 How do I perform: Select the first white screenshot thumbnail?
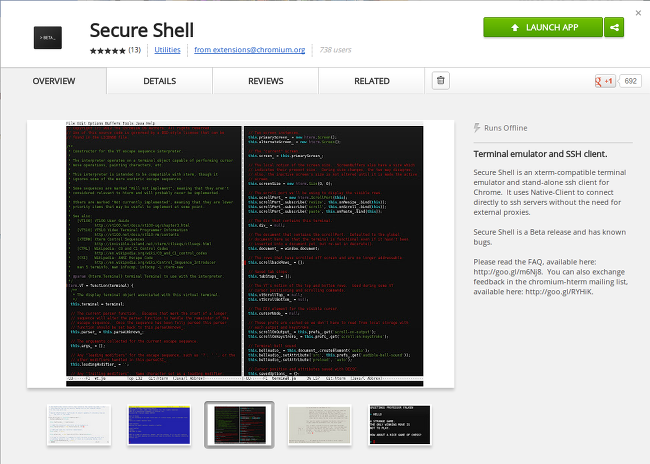tap(79, 425)
